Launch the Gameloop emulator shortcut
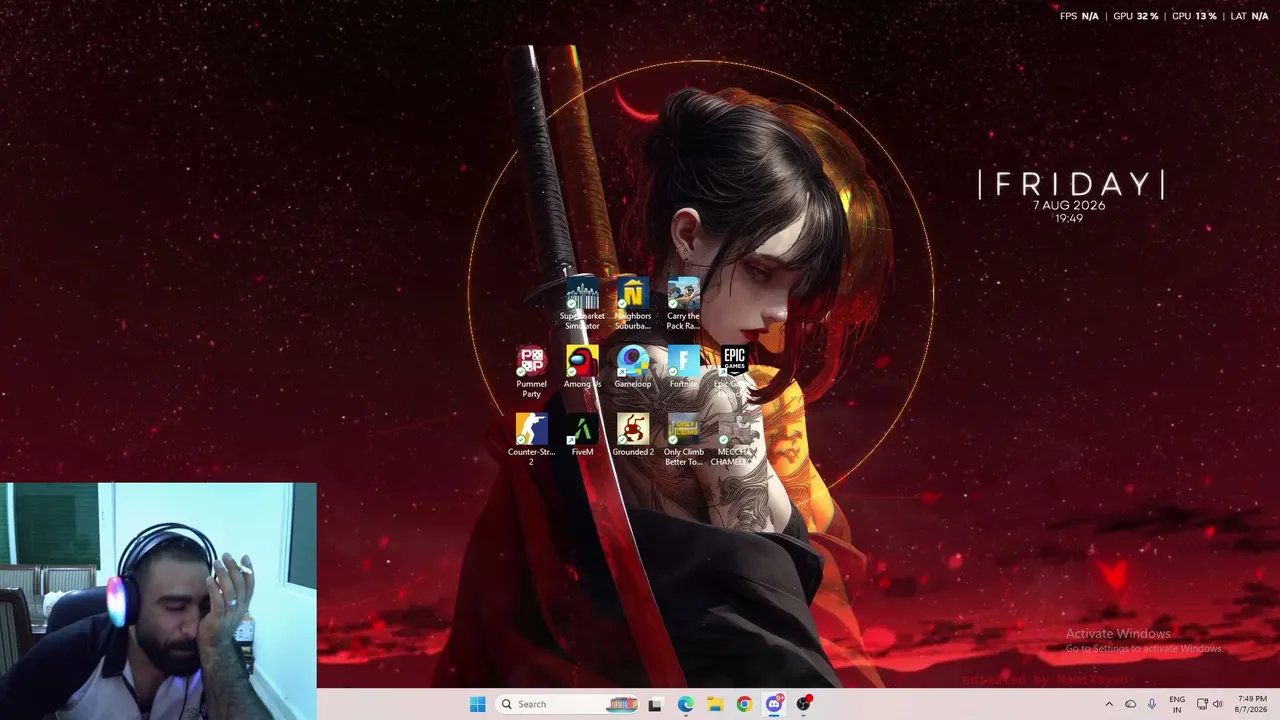Image resolution: width=1280 pixels, height=720 pixels. (x=633, y=367)
